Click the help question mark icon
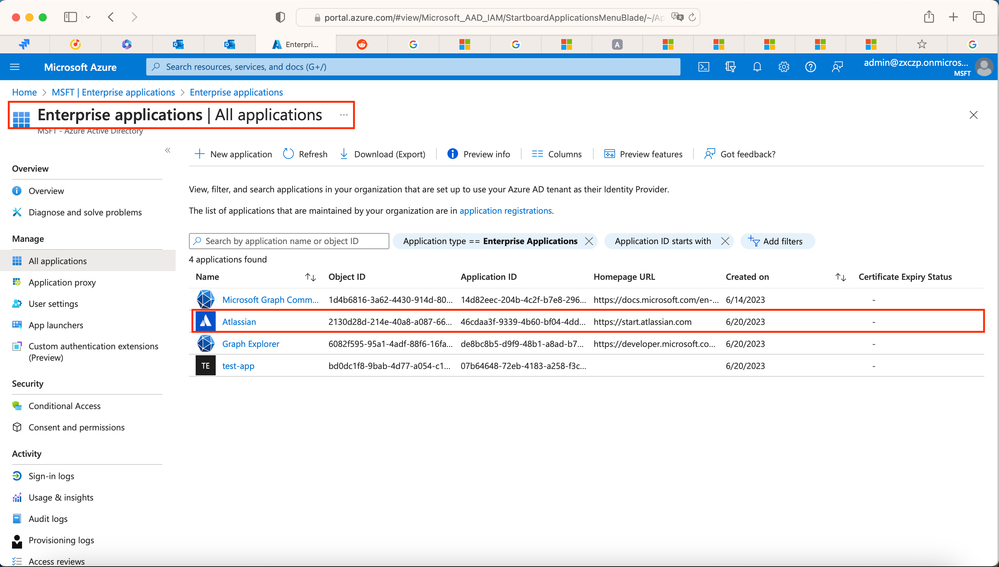The height and width of the screenshot is (567, 999). [x=811, y=67]
